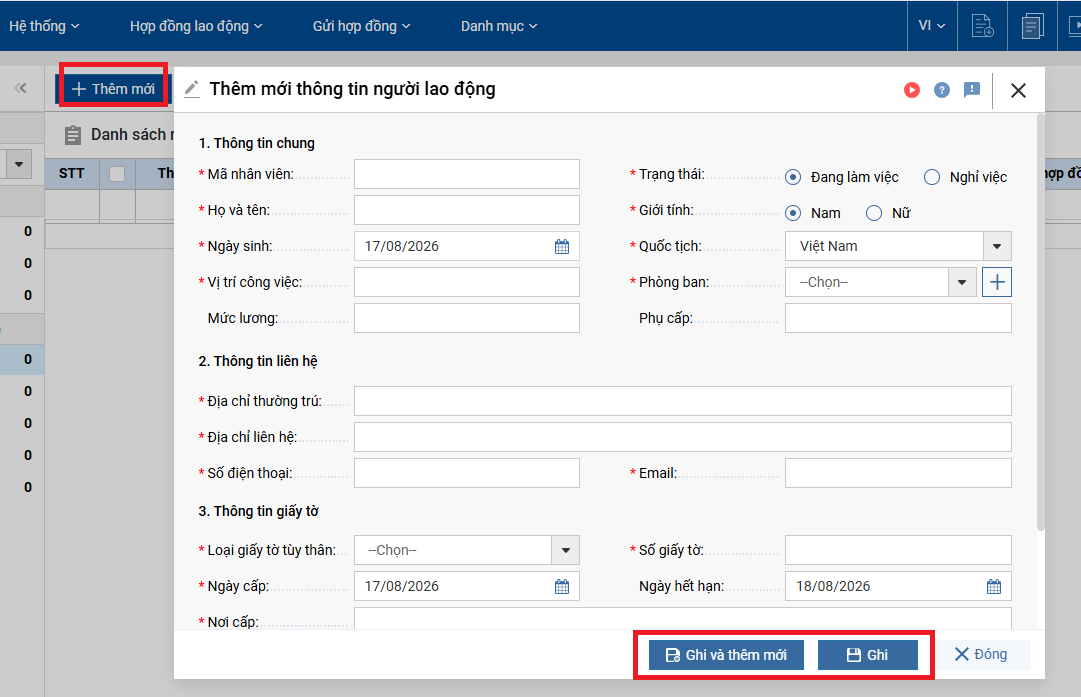1081x697 pixels.
Task: Choose Nữ gender radio button
Action: [x=873, y=213]
